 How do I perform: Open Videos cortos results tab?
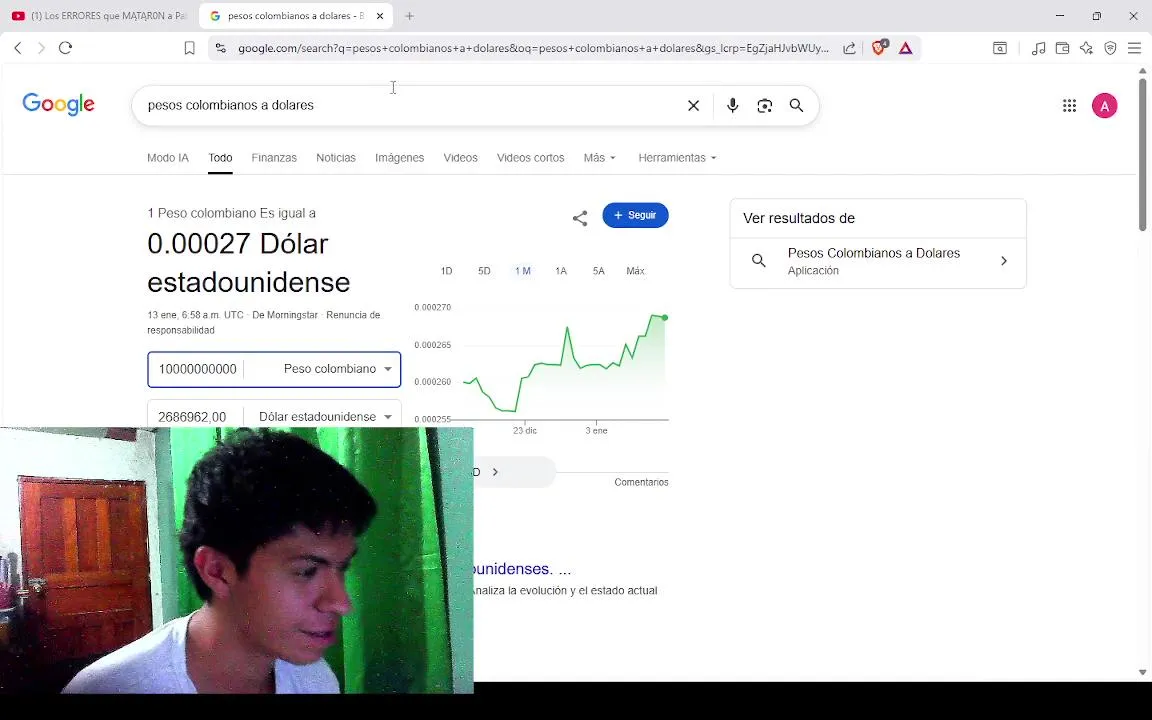[530, 158]
